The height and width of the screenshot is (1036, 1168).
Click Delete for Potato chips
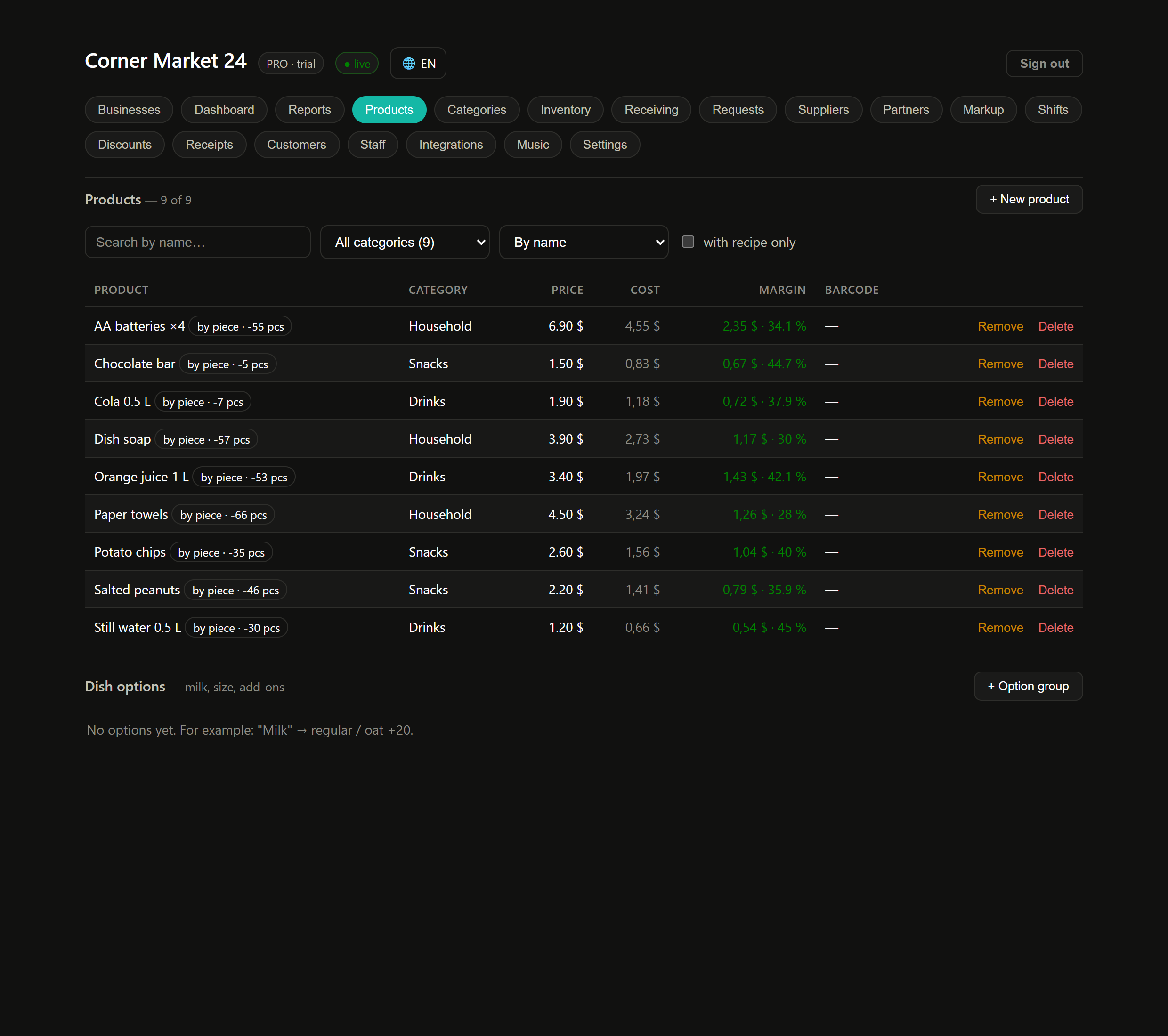pyautogui.click(x=1055, y=552)
